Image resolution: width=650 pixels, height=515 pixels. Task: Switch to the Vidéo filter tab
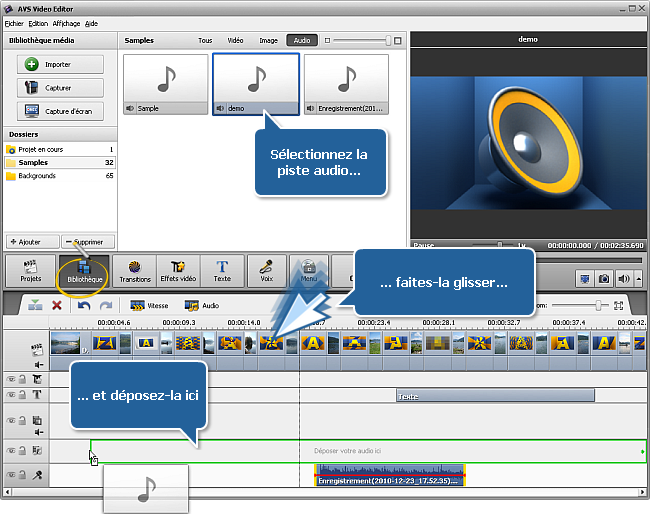235,41
